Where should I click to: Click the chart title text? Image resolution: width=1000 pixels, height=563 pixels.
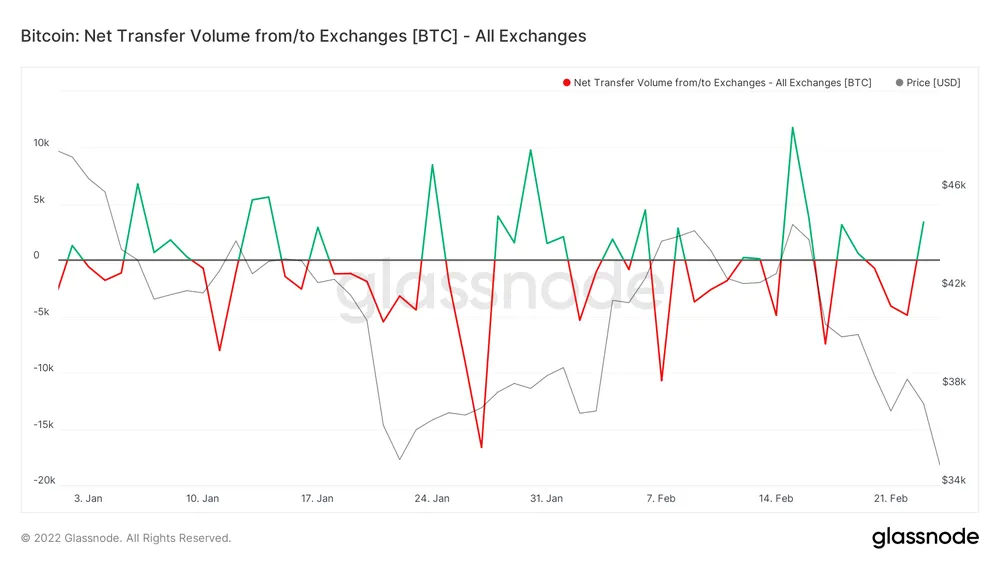pos(303,36)
